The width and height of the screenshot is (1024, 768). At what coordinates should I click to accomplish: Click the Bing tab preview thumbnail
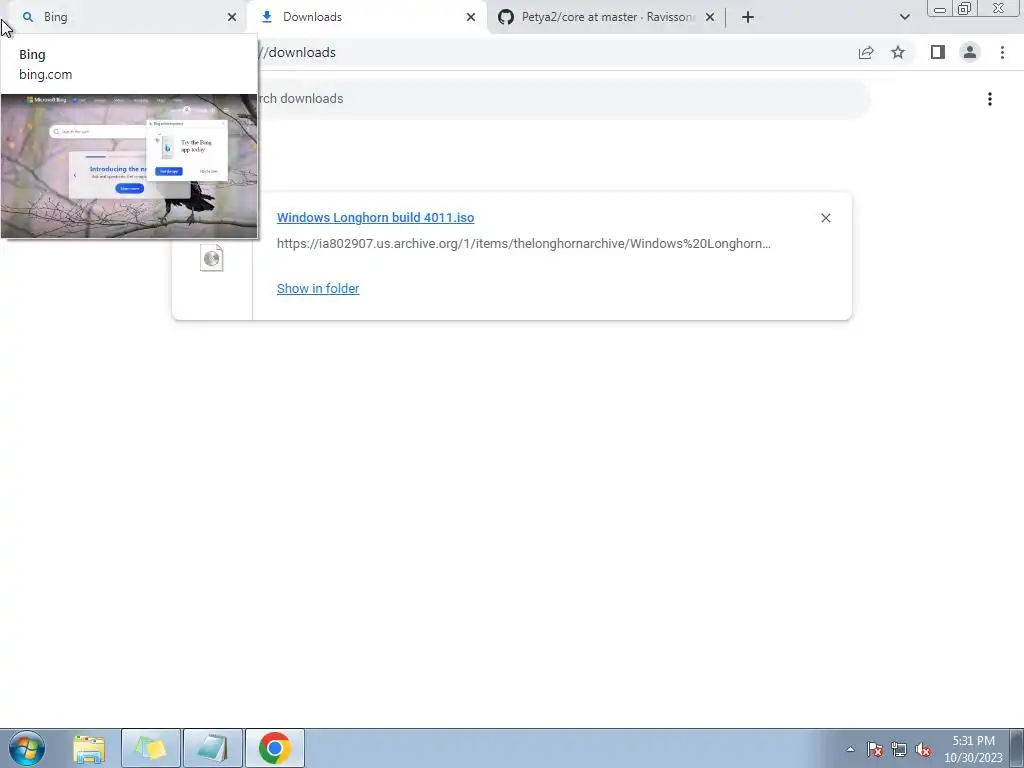[129, 166]
